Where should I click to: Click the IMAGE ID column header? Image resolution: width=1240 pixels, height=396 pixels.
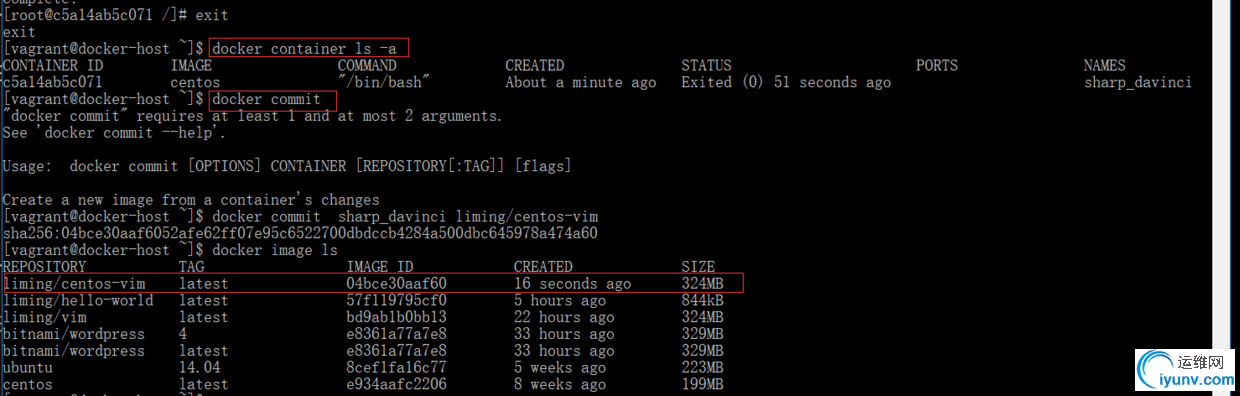[x=380, y=267]
